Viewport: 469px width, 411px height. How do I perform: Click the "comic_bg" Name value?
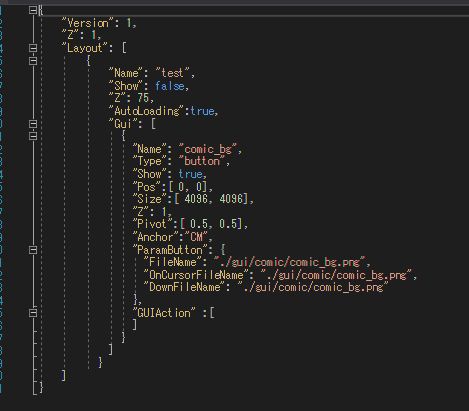click(x=208, y=149)
